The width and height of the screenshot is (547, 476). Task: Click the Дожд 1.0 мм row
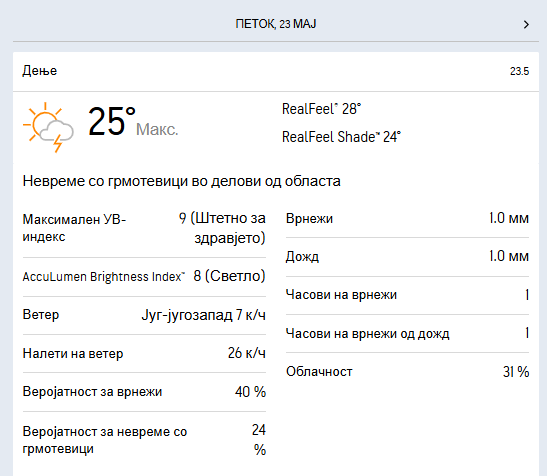[x=407, y=257]
